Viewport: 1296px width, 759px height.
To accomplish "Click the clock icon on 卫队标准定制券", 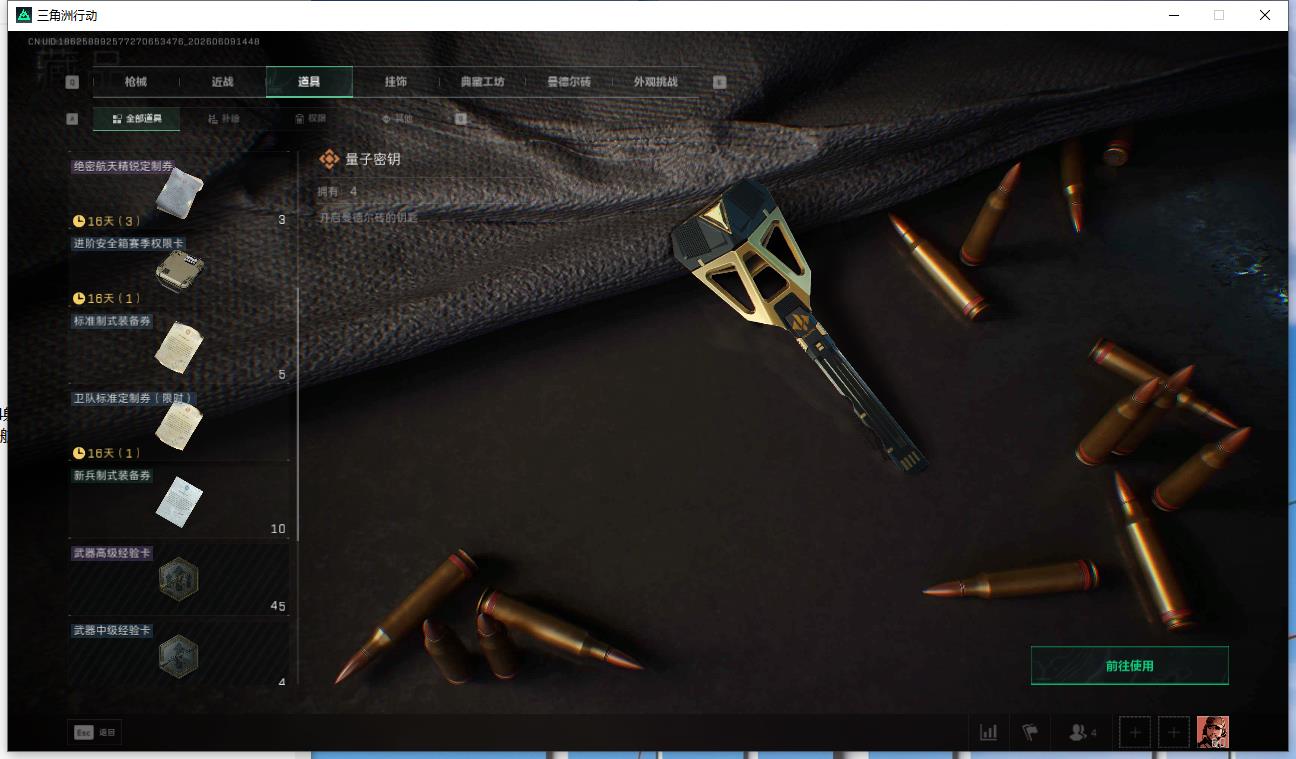I will coord(79,453).
